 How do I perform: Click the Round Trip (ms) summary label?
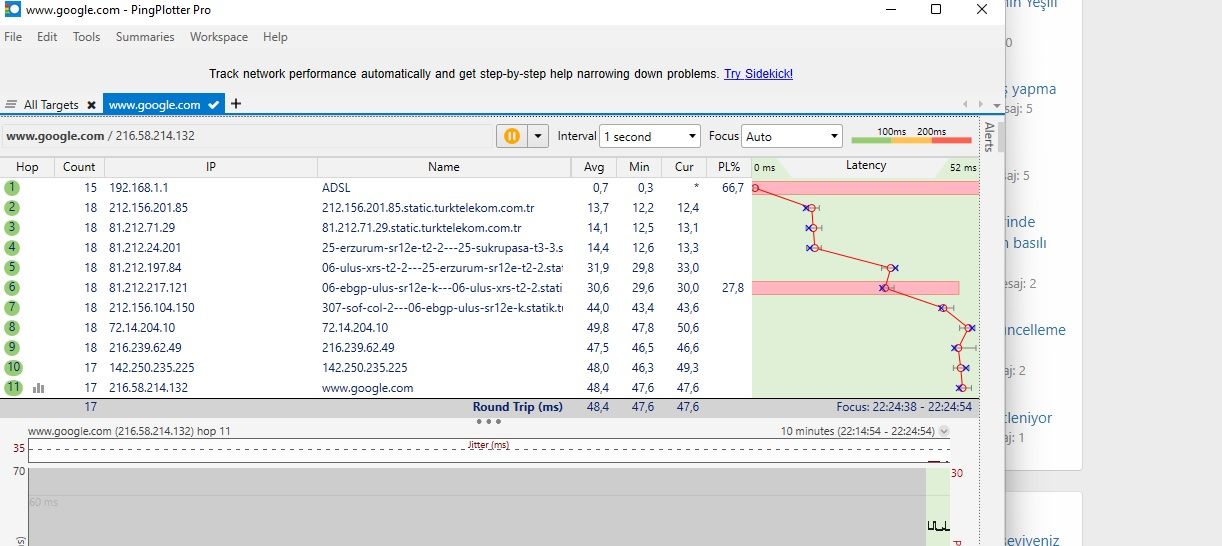point(518,407)
